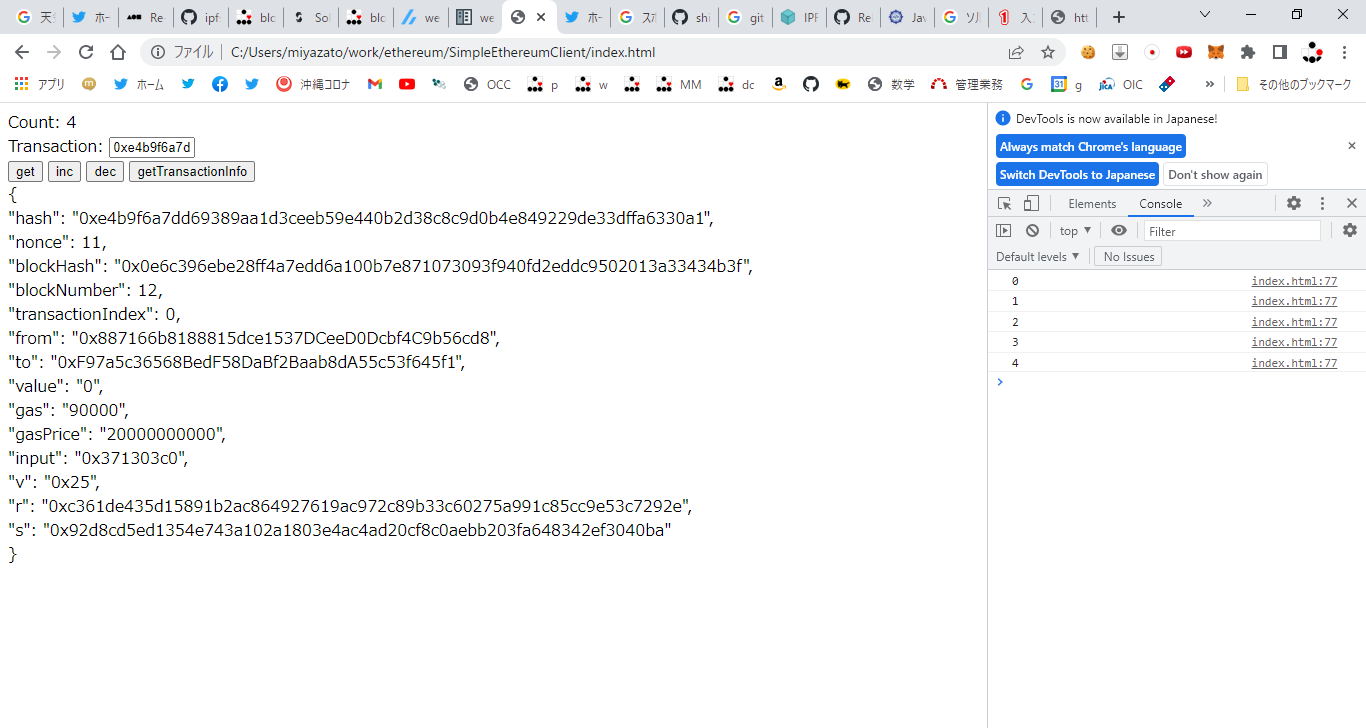Toggle the device toolbar icon
1366x728 pixels.
(1031, 203)
